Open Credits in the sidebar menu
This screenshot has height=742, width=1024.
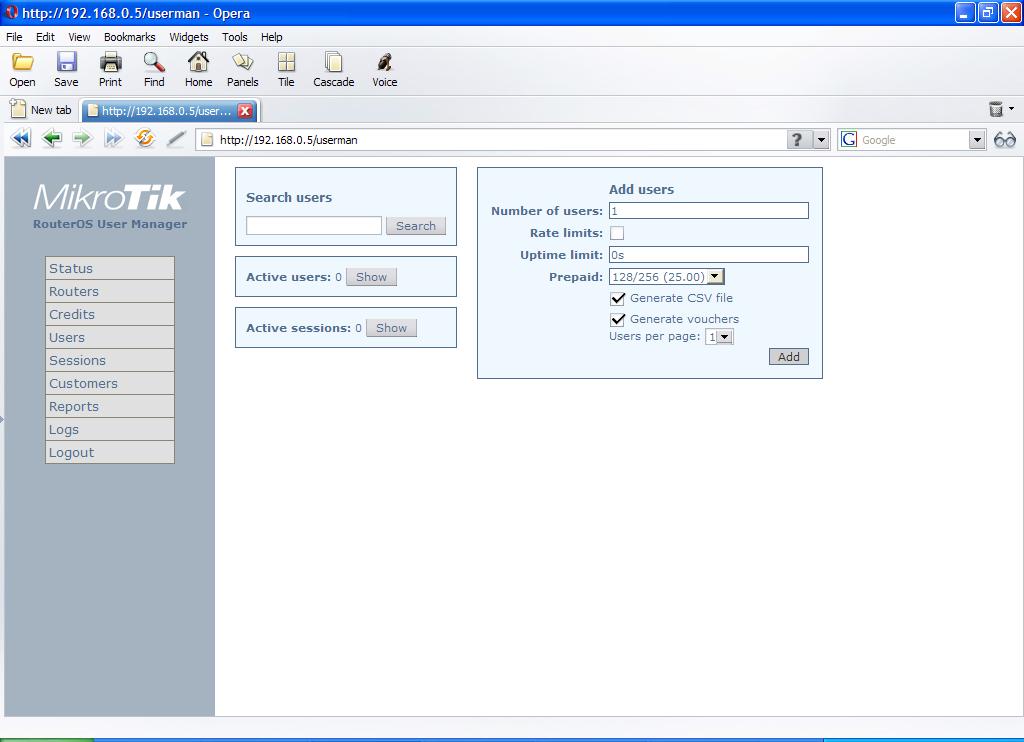[x=110, y=314]
